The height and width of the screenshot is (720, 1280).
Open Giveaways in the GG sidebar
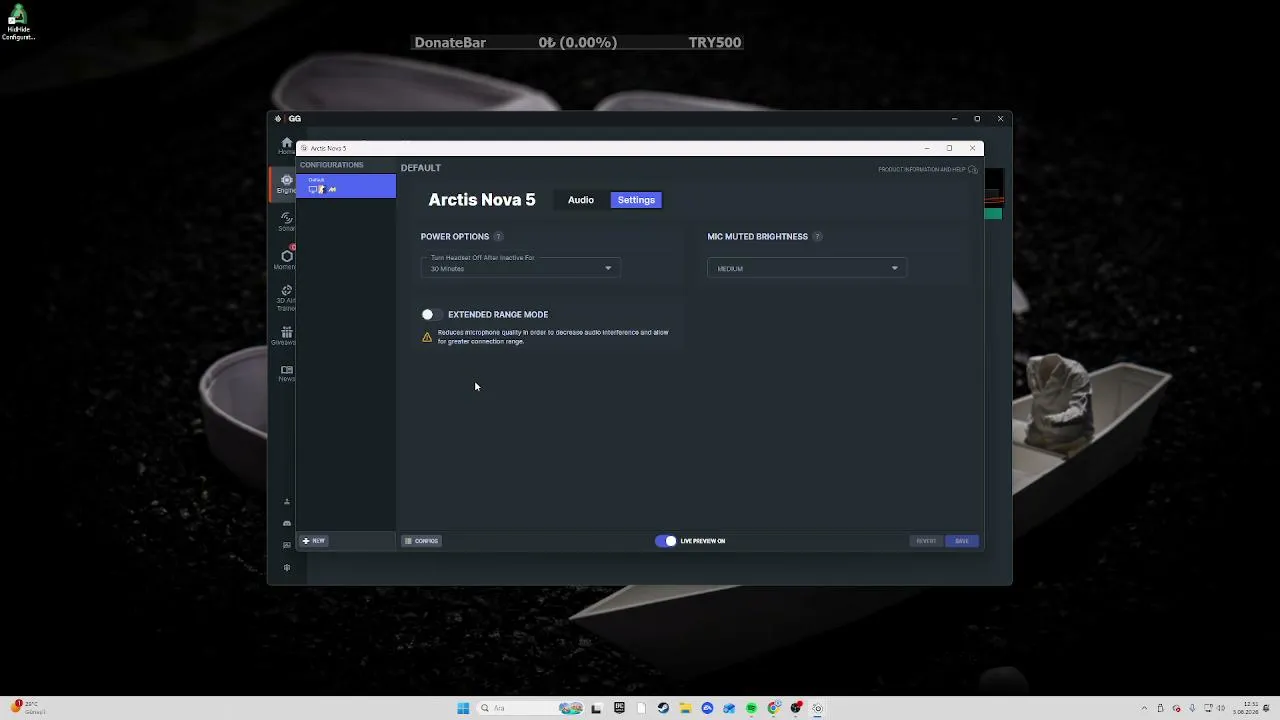pos(286,335)
